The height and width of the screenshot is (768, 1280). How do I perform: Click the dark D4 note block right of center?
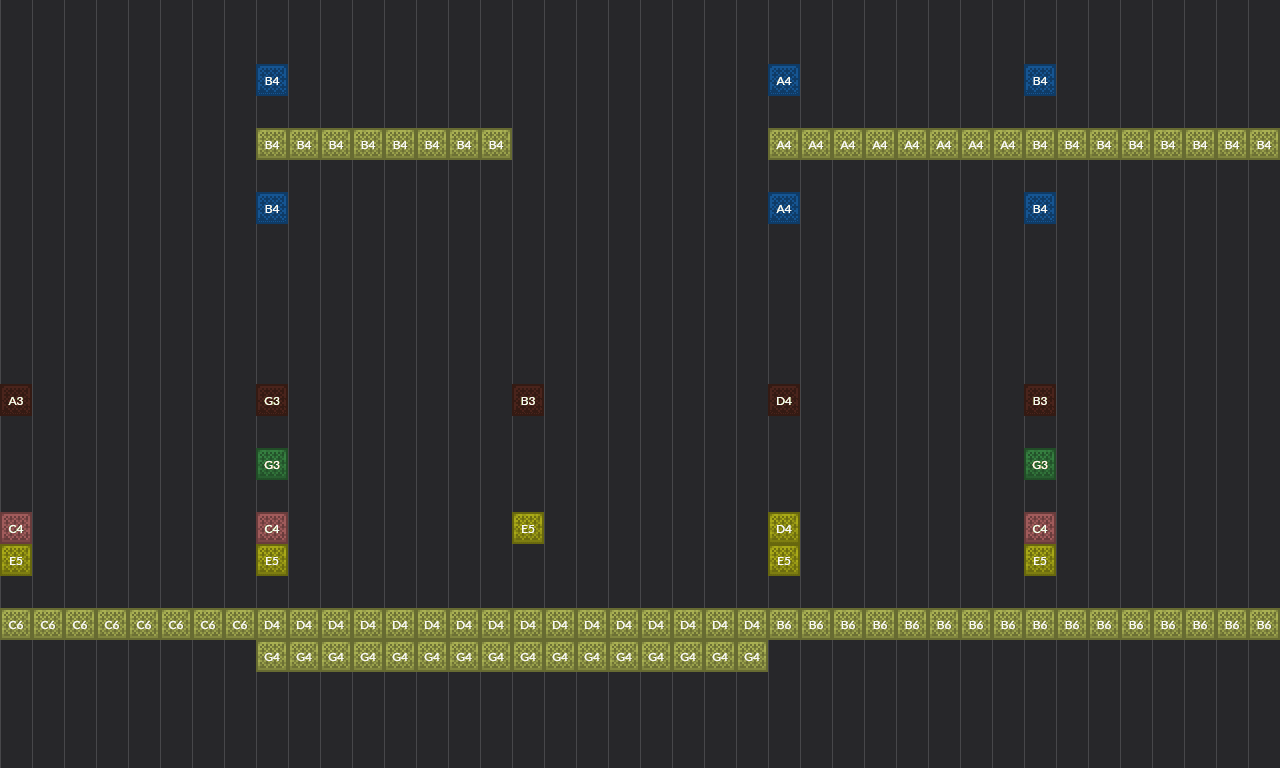(x=784, y=400)
